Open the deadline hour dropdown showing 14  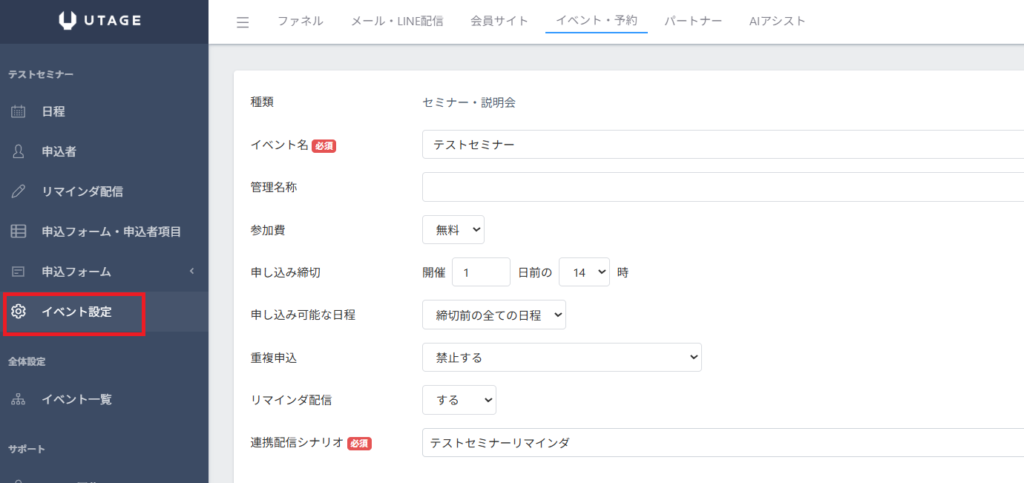point(584,272)
